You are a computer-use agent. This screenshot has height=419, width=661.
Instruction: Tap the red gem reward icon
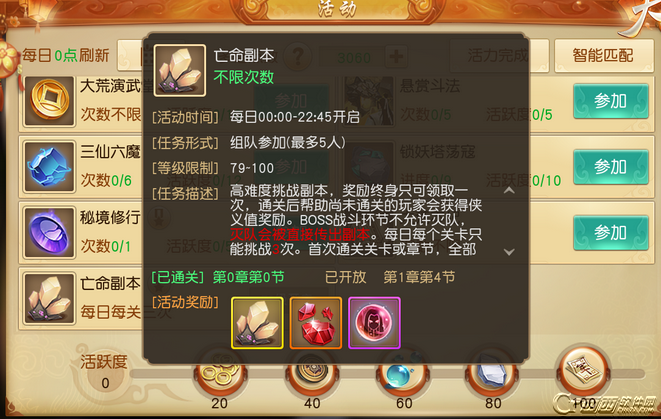coord(315,323)
